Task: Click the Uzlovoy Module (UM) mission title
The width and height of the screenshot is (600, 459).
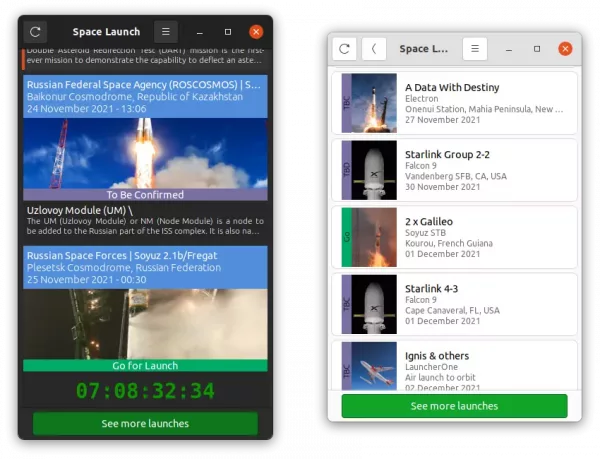Action: point(80,210)
